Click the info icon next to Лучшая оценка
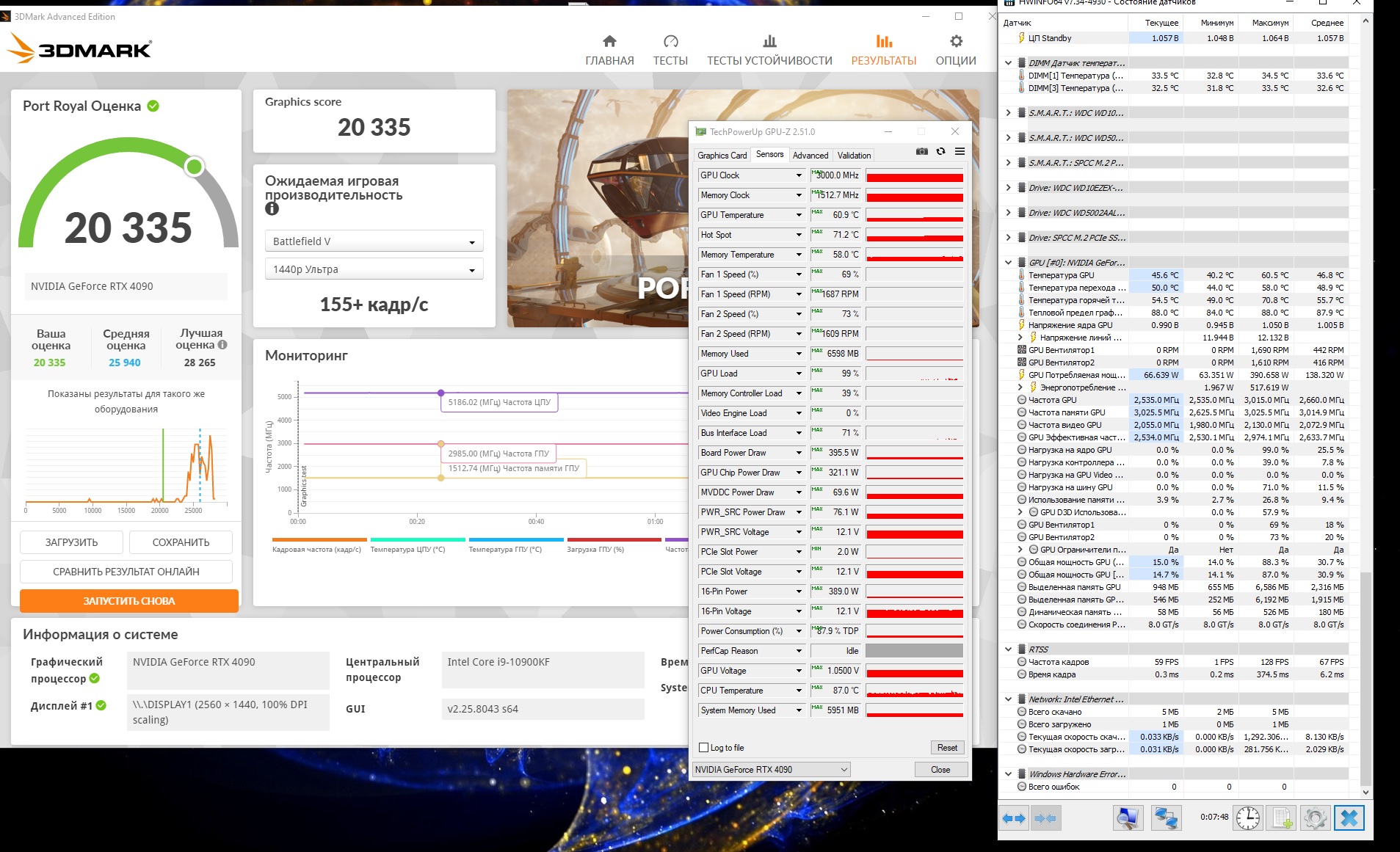Viewport: 1400px width, 852px height. point(222,345)
